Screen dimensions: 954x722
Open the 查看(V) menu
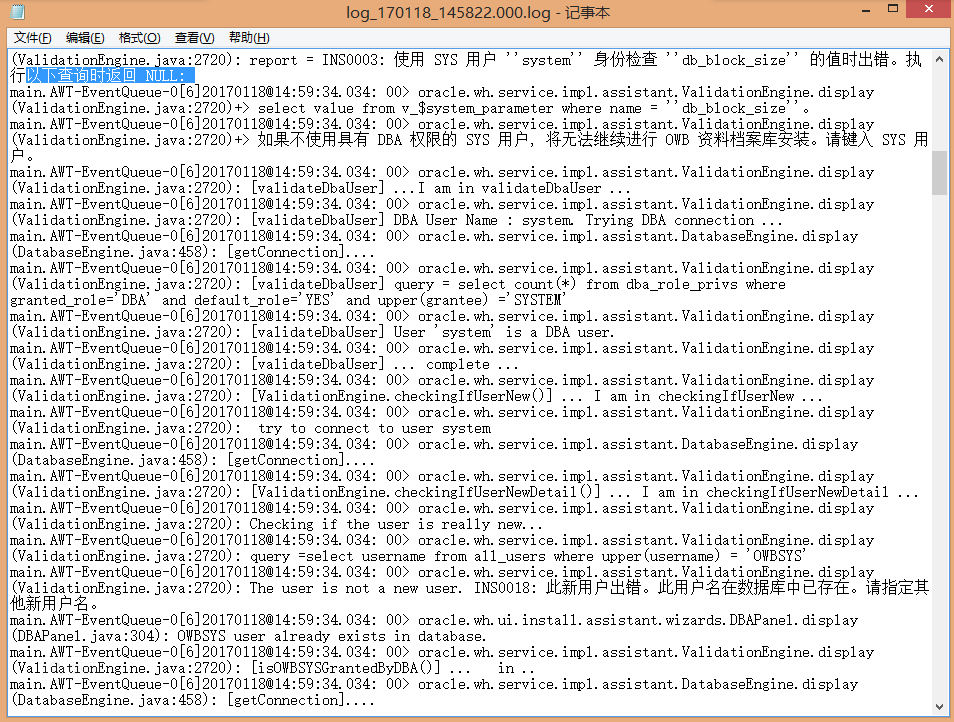tap(195, 38)
